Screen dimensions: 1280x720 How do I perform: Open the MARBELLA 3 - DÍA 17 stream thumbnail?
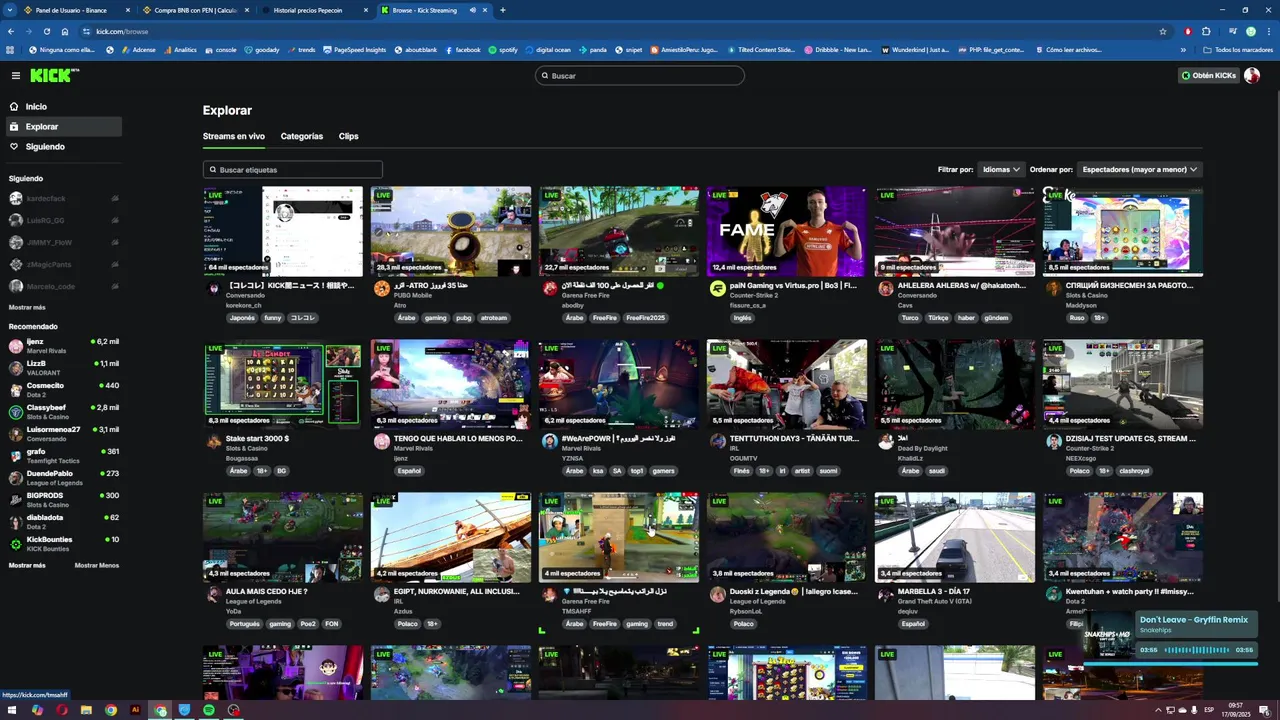click(x=955, y=537)
